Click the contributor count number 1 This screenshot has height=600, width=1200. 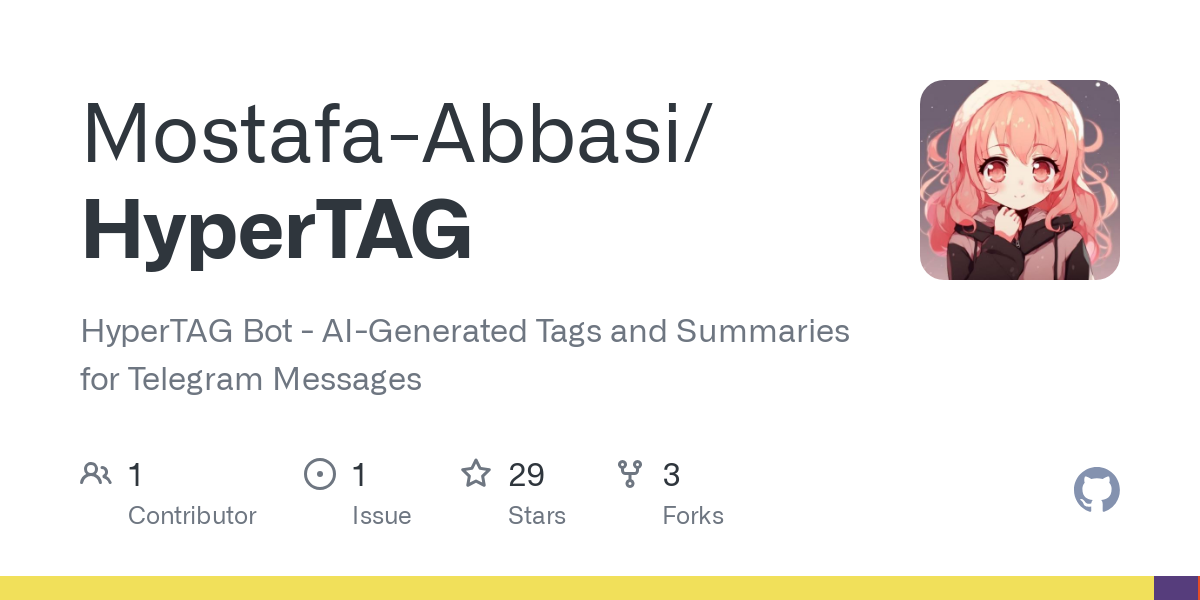[x=135, y=475]
